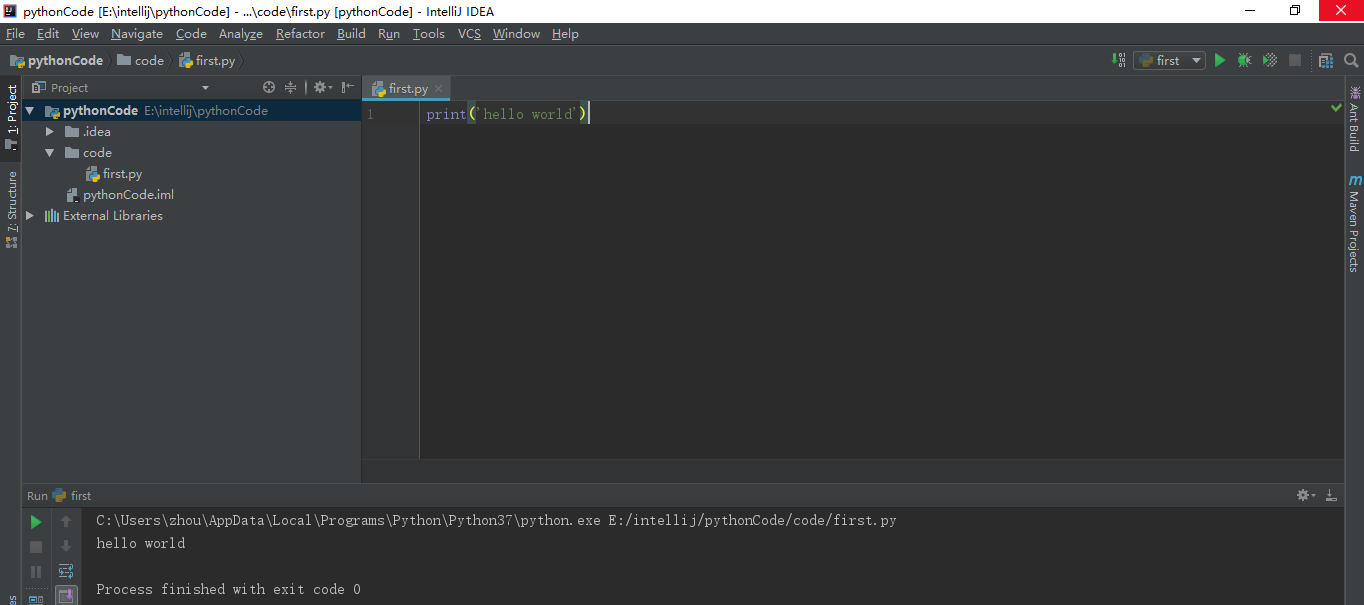Image resolution: width=1364 pixels, height=605 pixels.
Task: Run 'first' with coverage icon
Action: pyautogui.click(x=1269, y=60)
